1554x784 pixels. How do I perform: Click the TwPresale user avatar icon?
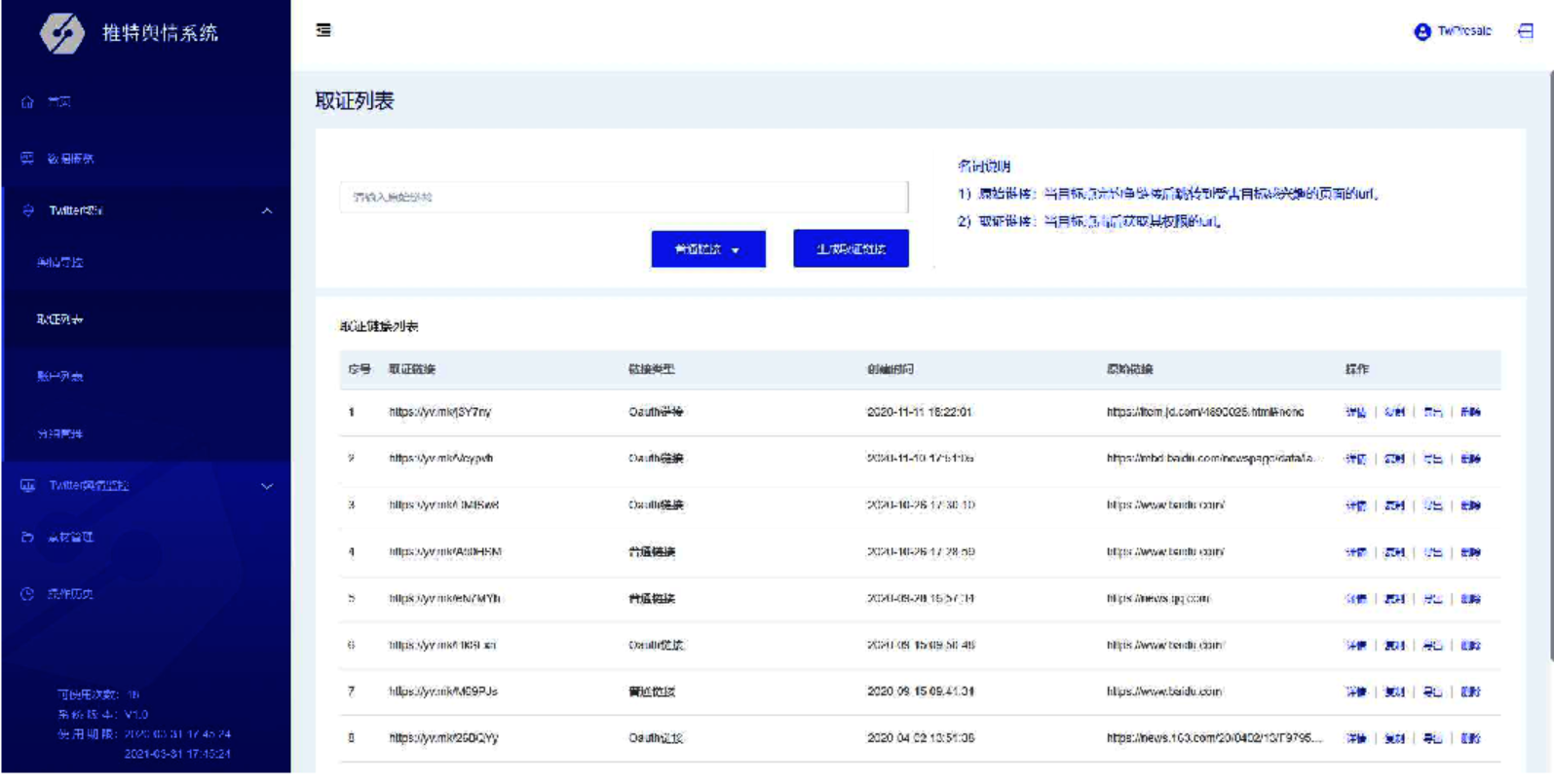[x=1422, y=31]
